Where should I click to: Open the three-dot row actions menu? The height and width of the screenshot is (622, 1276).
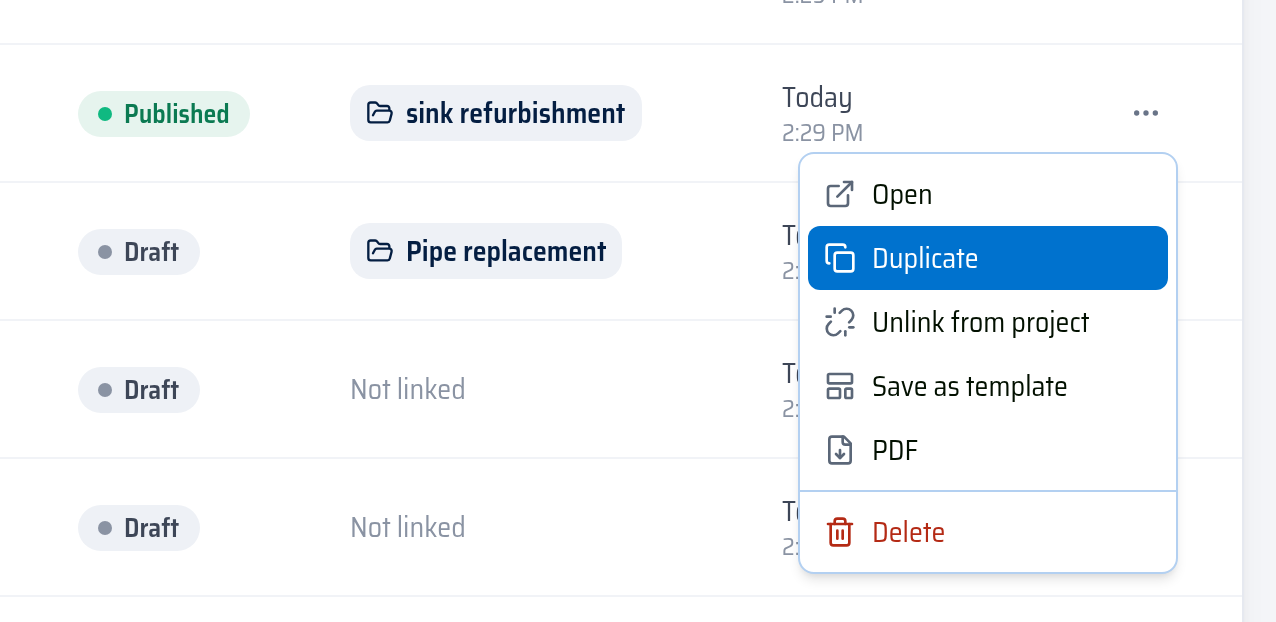coord(1146,113)
